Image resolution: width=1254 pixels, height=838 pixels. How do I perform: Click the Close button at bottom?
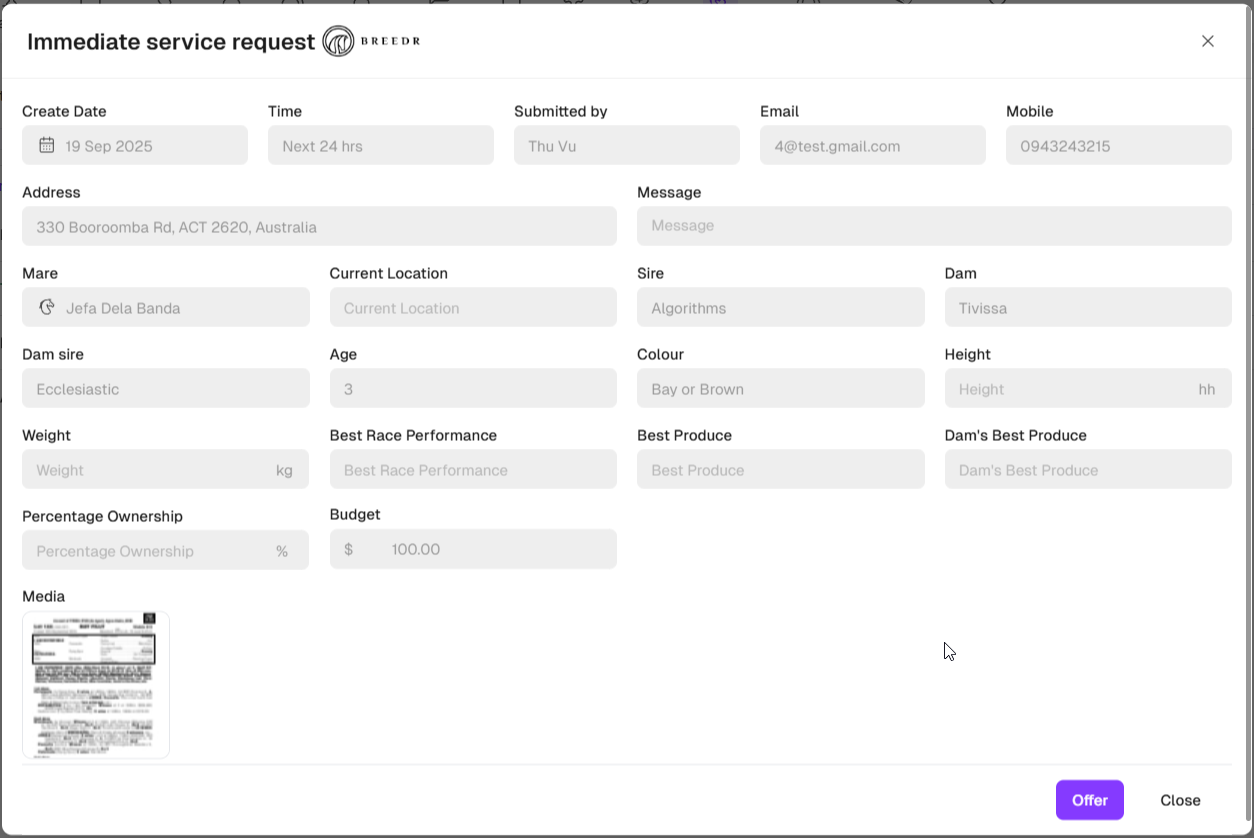coord(1180,800)
